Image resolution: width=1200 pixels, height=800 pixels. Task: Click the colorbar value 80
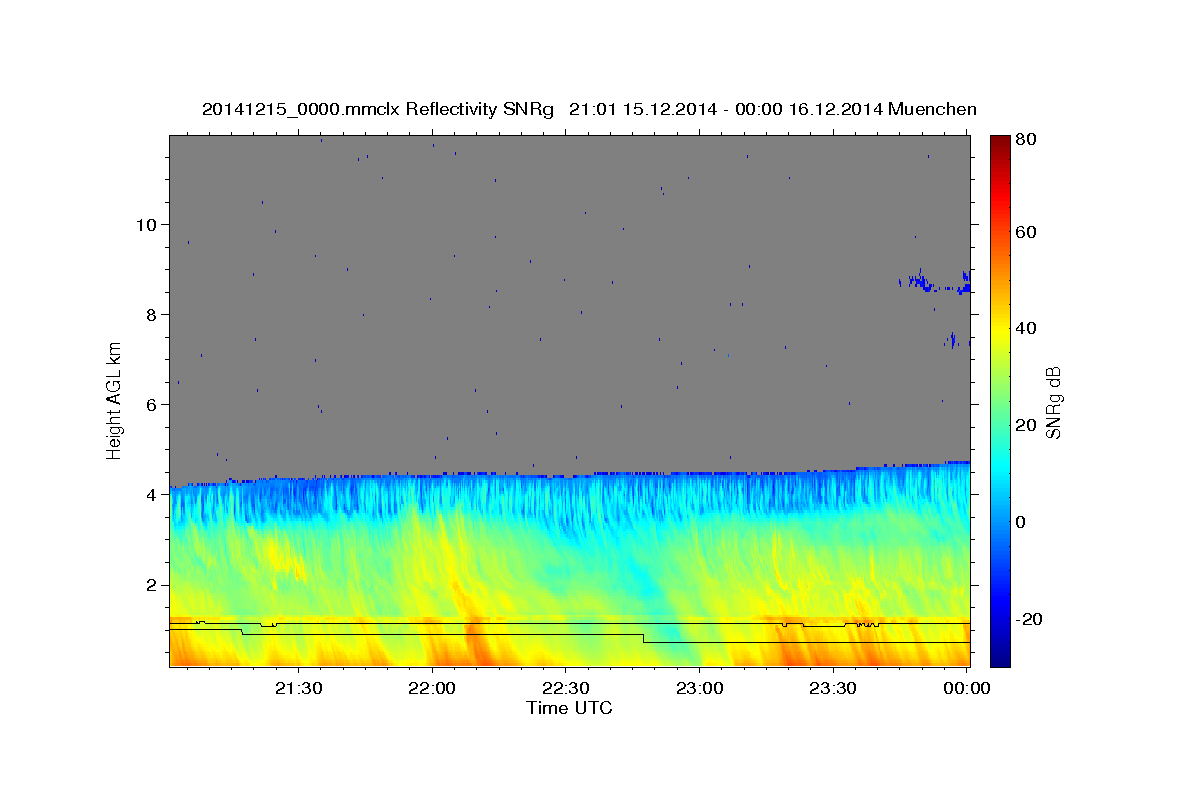1028,139
